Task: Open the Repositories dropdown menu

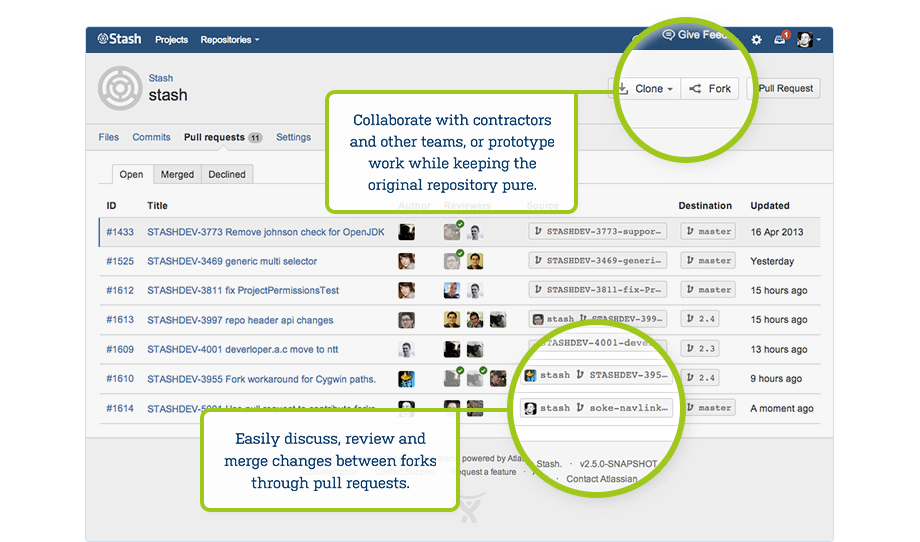Action: pos(229,40)
